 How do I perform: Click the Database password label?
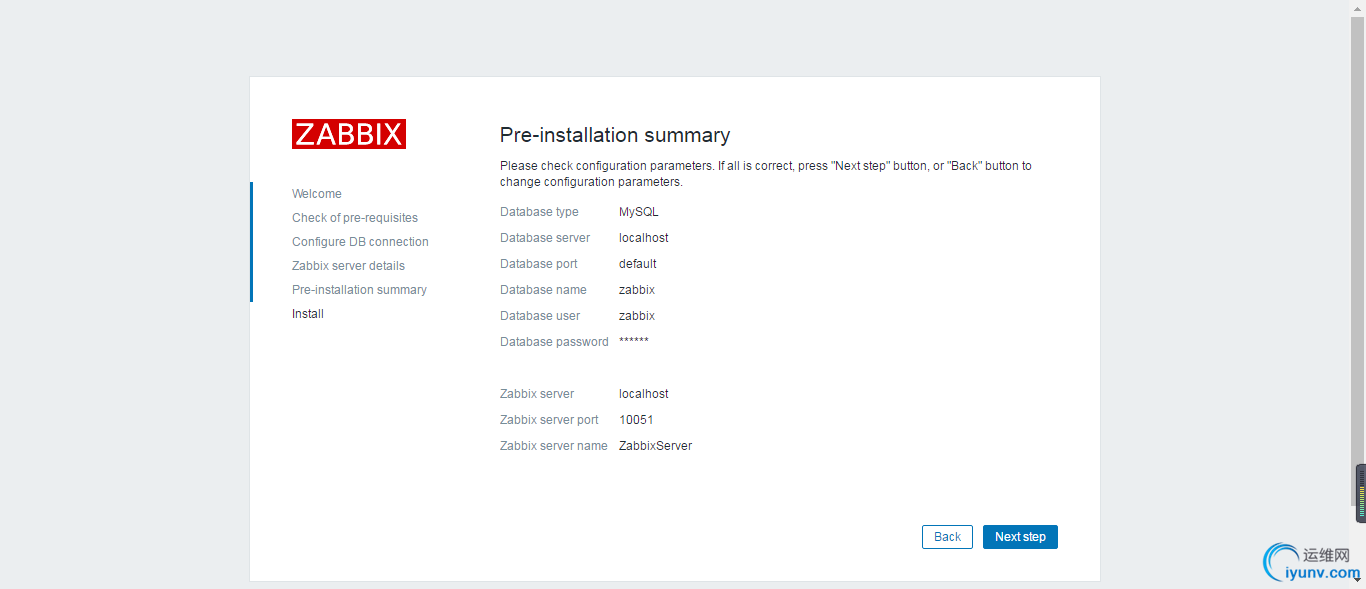click(554, 342)
